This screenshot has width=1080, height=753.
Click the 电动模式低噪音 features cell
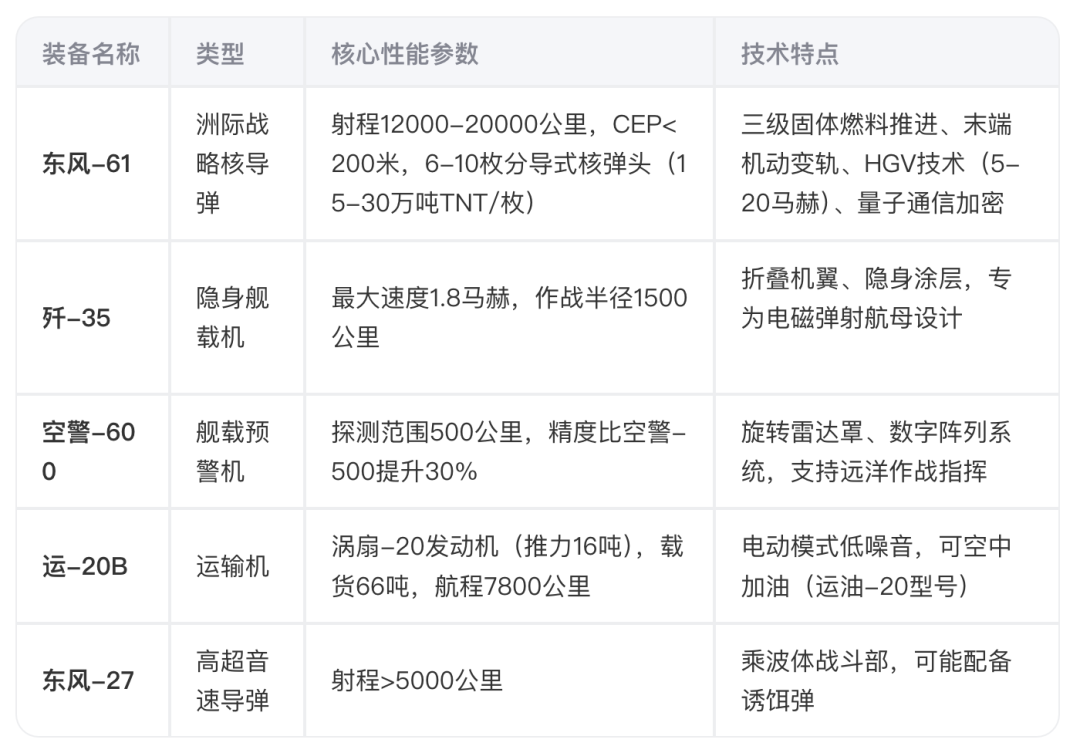coord(886,566)
